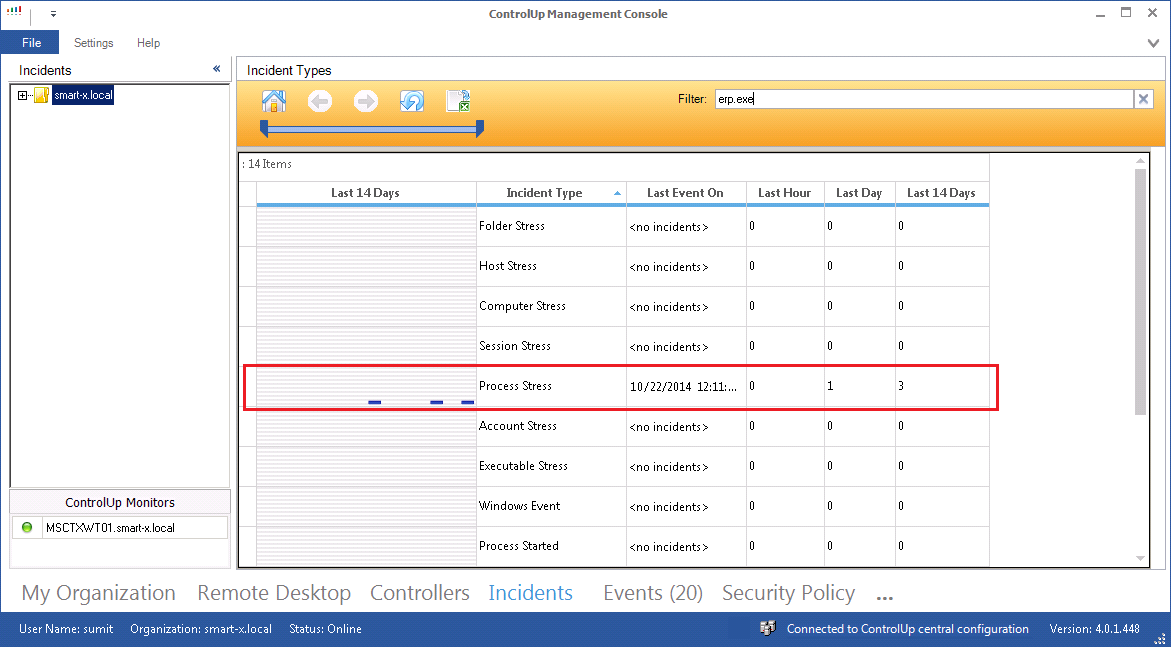Open the quick access toolbar dropdown arrow

click(x=53, y=13)
